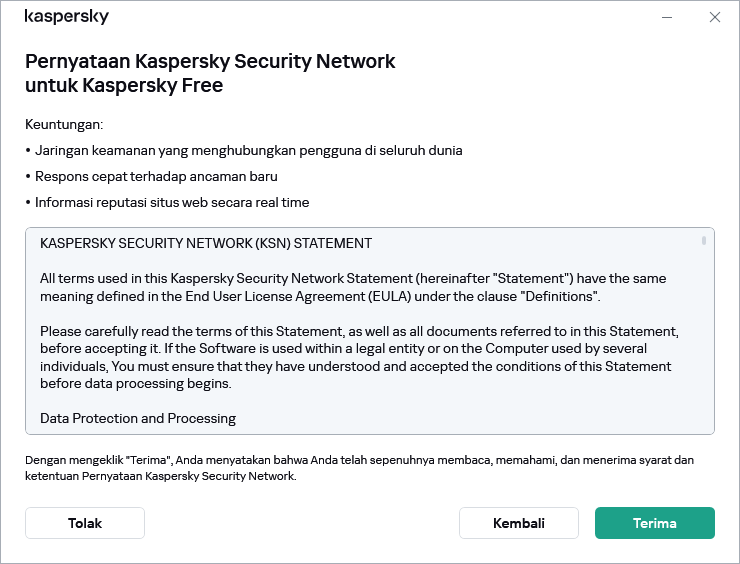Click the "Respons cepat terhadap ancaman baru" bullet
This screenshot has height=564, width=740.
(x=156, y=177)
